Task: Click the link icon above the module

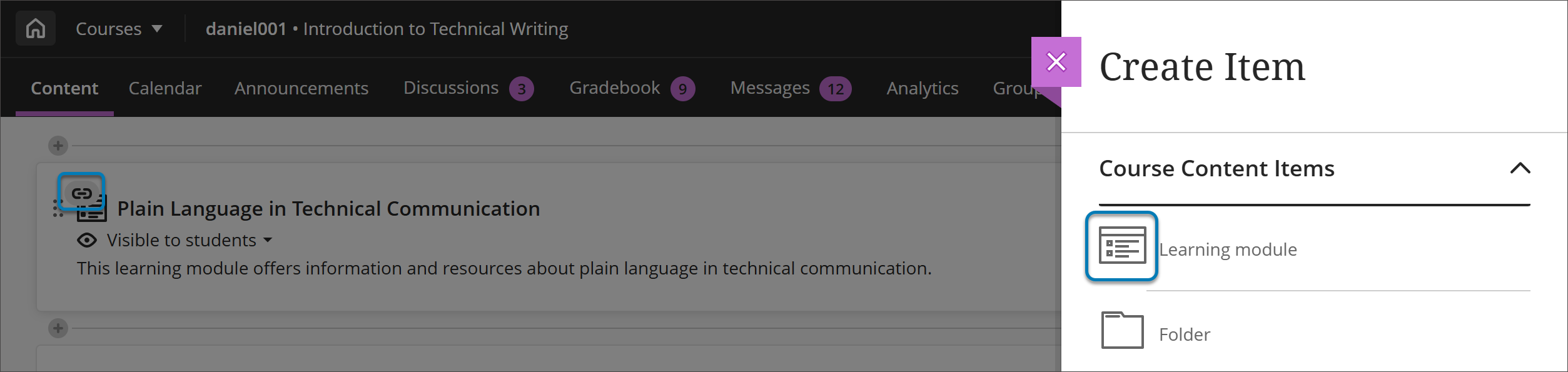Action: pyautogui.click(x=81, y=193)
